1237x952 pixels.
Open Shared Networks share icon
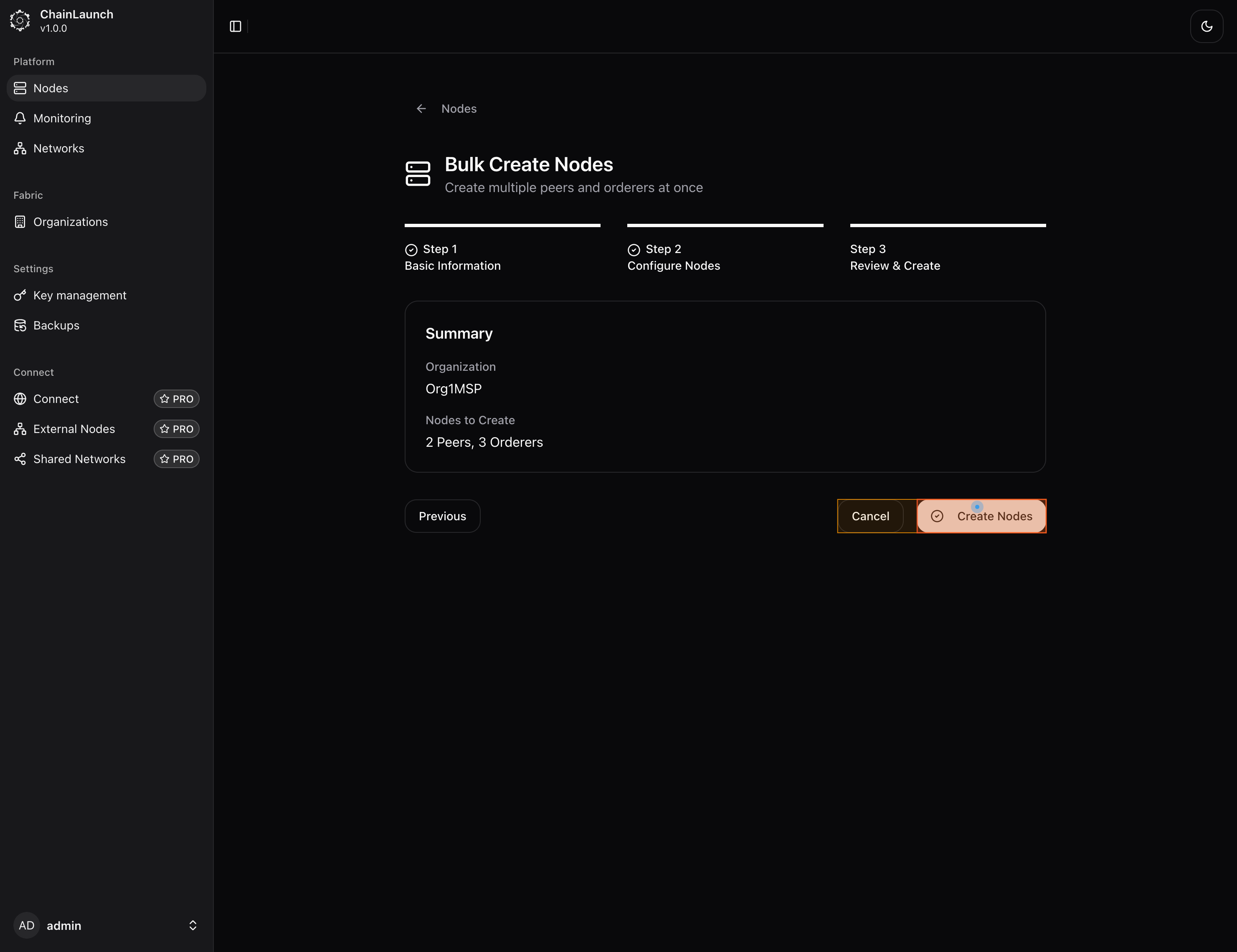(20, 459)
